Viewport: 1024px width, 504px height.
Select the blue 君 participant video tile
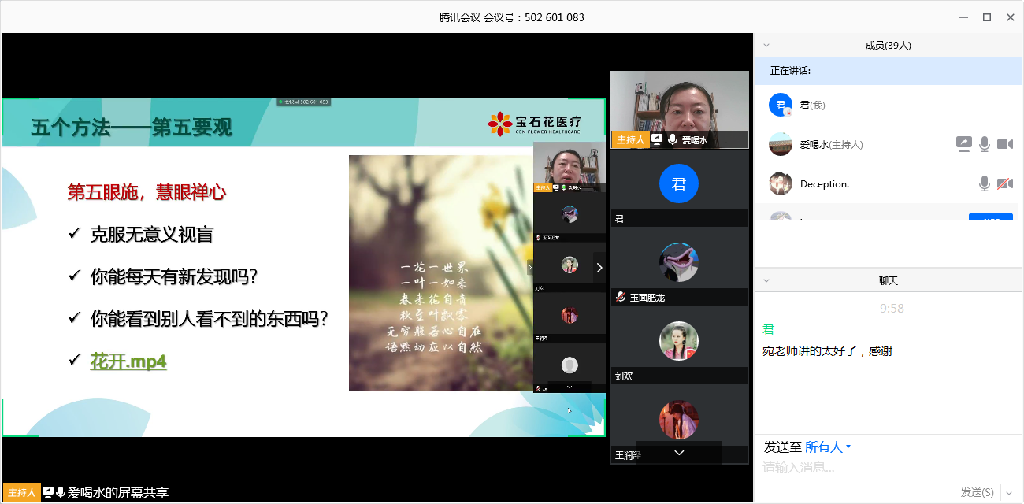point(679,188)
